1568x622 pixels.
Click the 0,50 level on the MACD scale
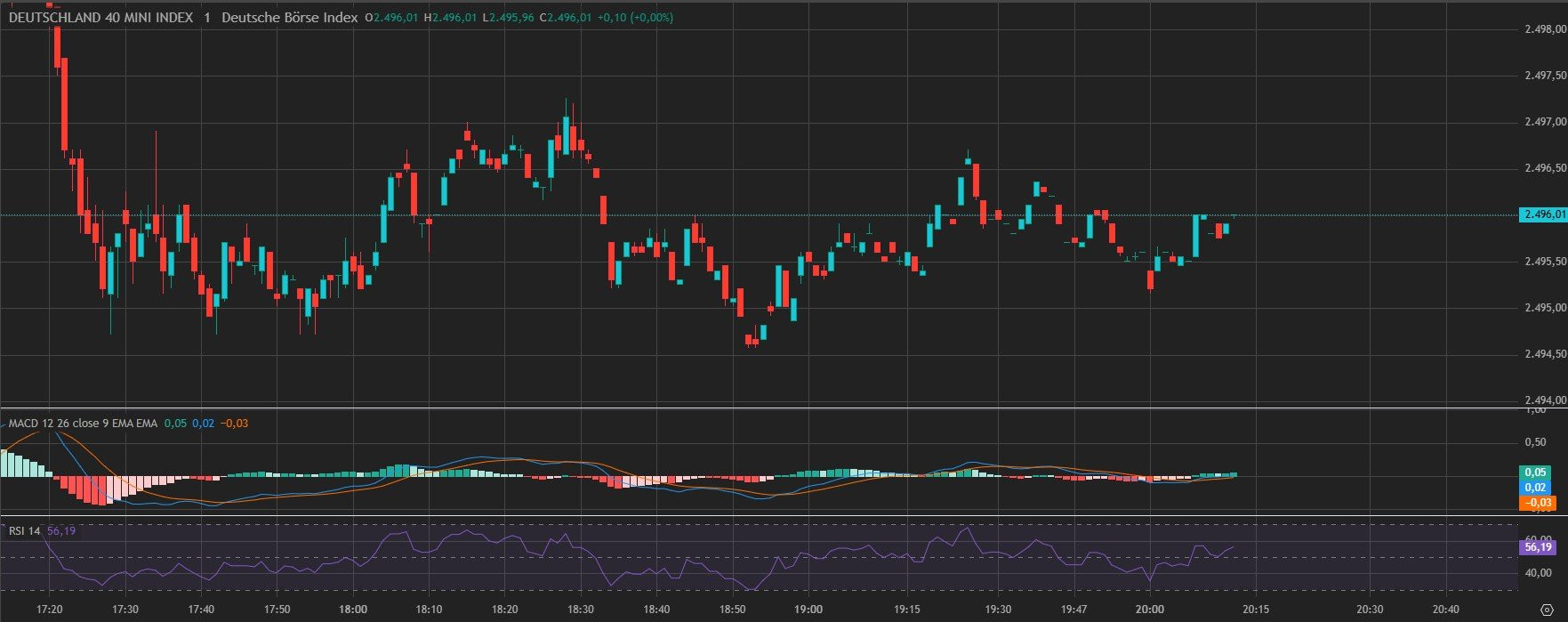[x=1535, y=442]
